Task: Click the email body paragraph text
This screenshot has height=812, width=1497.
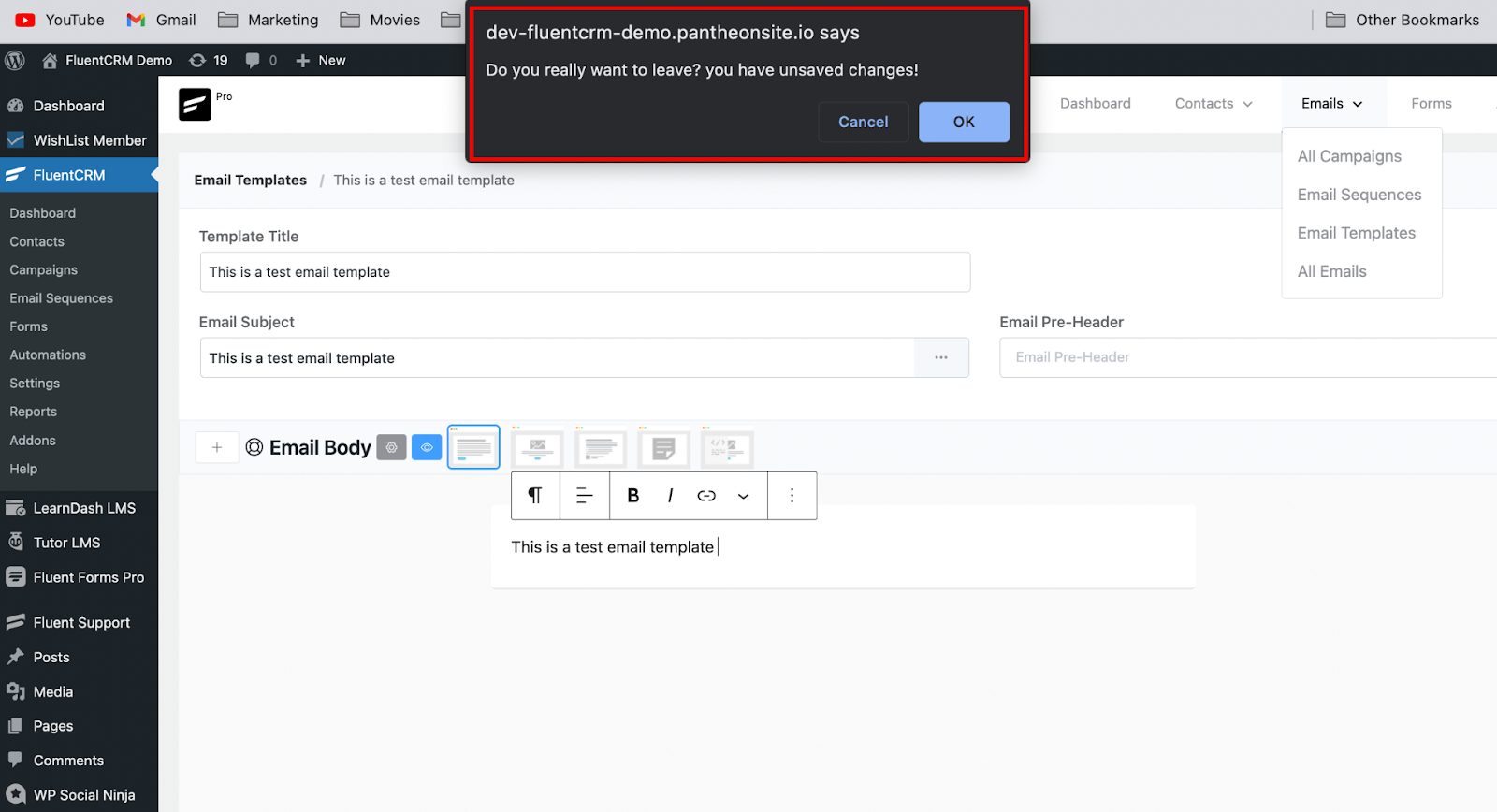Action: (x=613, y=547)
